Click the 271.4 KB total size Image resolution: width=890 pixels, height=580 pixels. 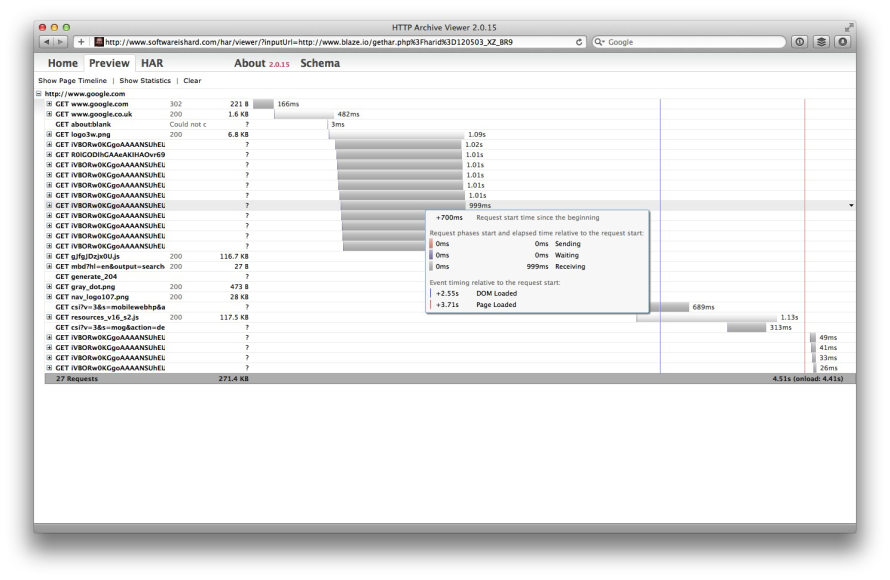(x=233, y=379)
